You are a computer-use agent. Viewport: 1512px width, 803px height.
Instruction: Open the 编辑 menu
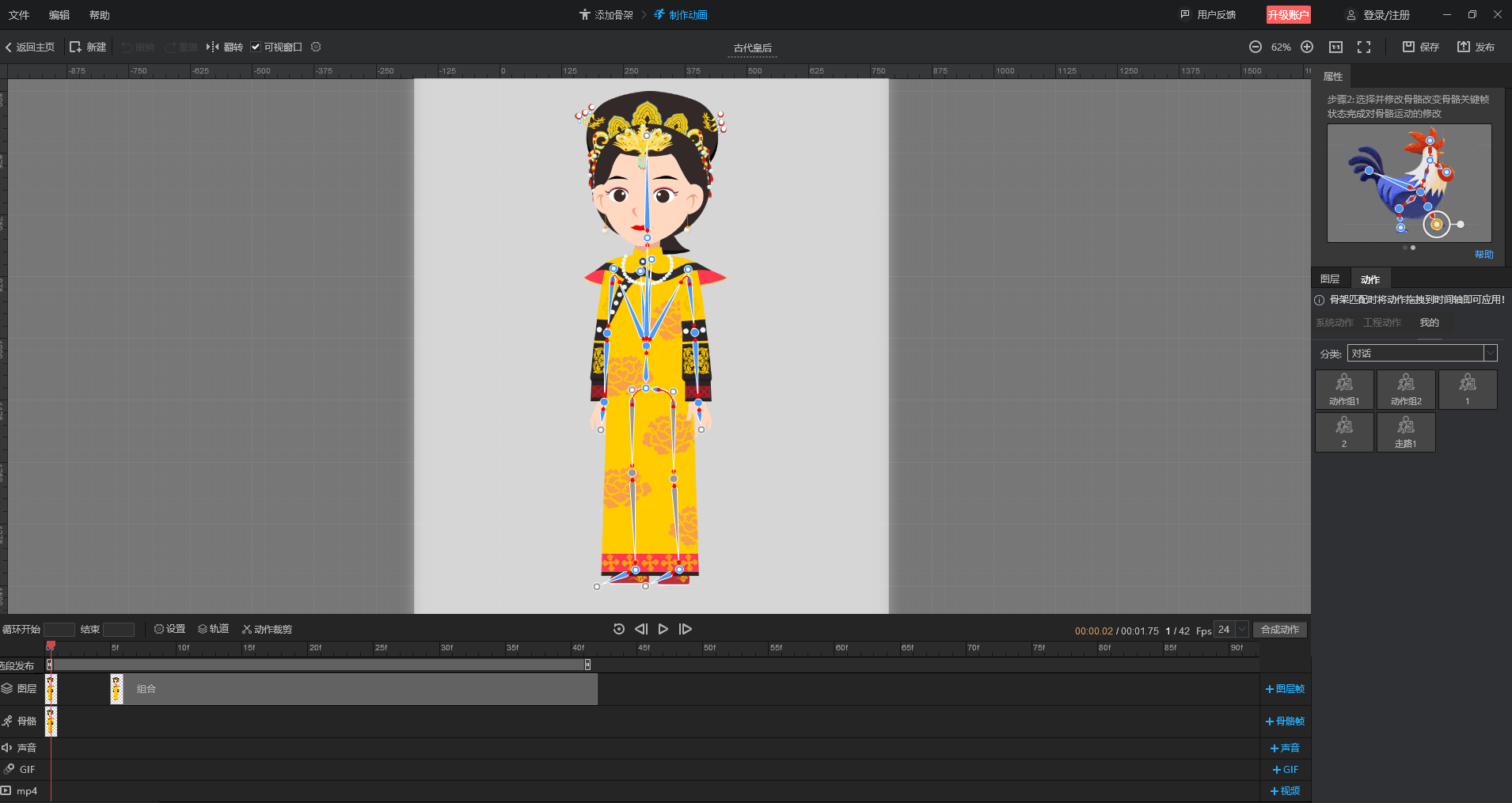tap(59, 15)
